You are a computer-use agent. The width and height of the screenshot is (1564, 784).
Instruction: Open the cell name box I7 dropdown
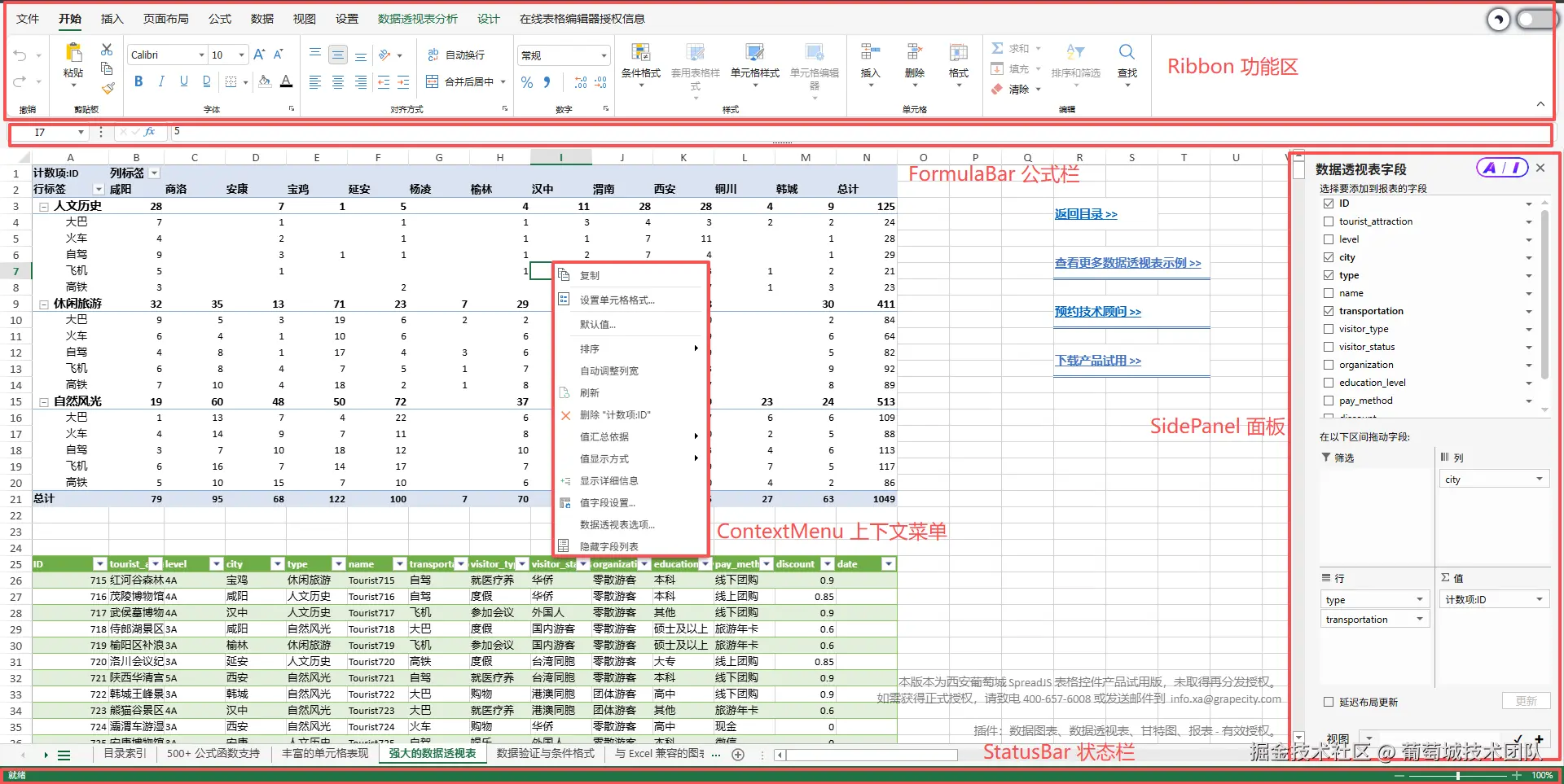tap(81, 132)
